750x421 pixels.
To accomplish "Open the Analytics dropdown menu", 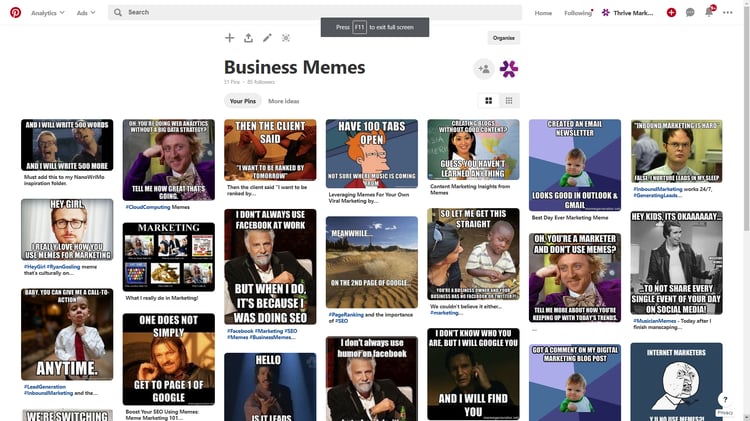I will (x=47, y=13).
